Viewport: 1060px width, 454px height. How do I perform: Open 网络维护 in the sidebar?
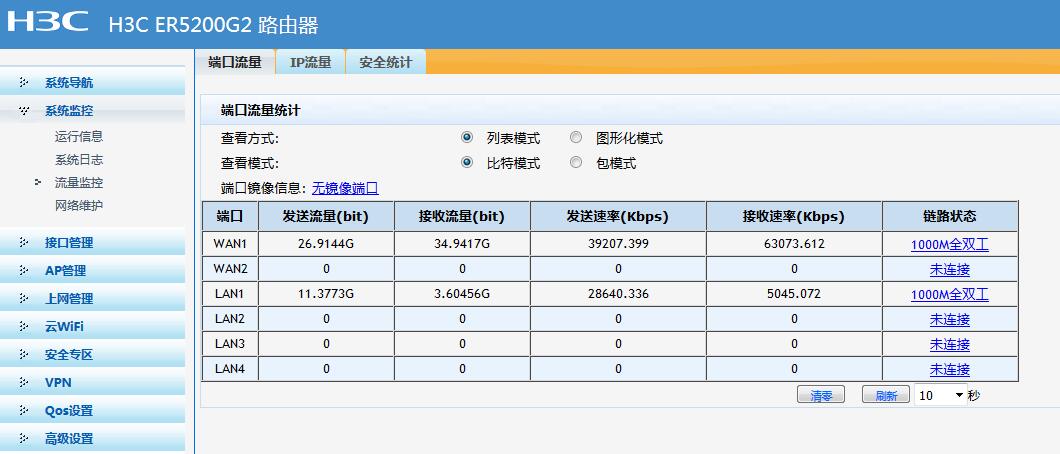(79, 205)
